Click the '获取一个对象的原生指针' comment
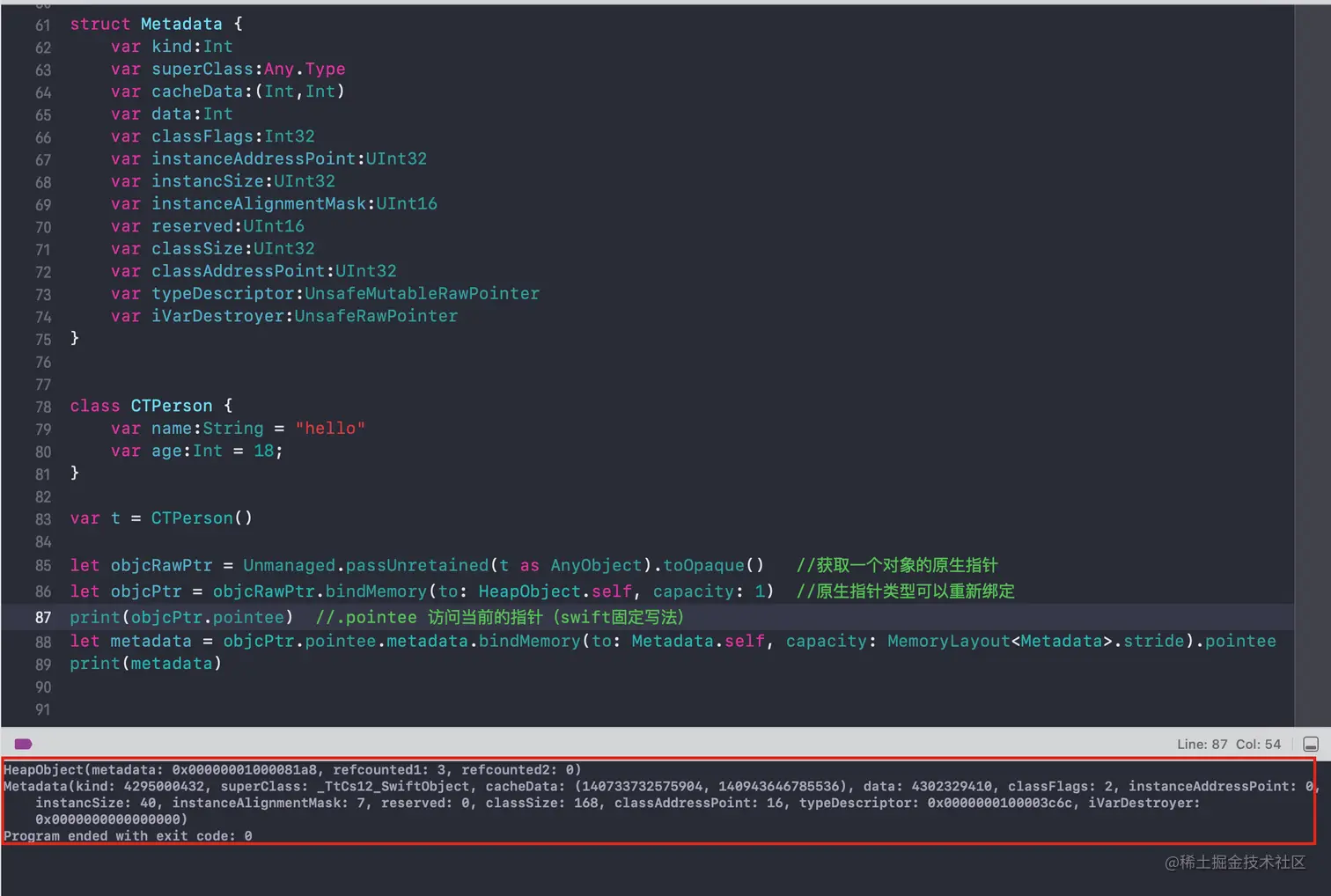1331x896 pixels. 897,565
